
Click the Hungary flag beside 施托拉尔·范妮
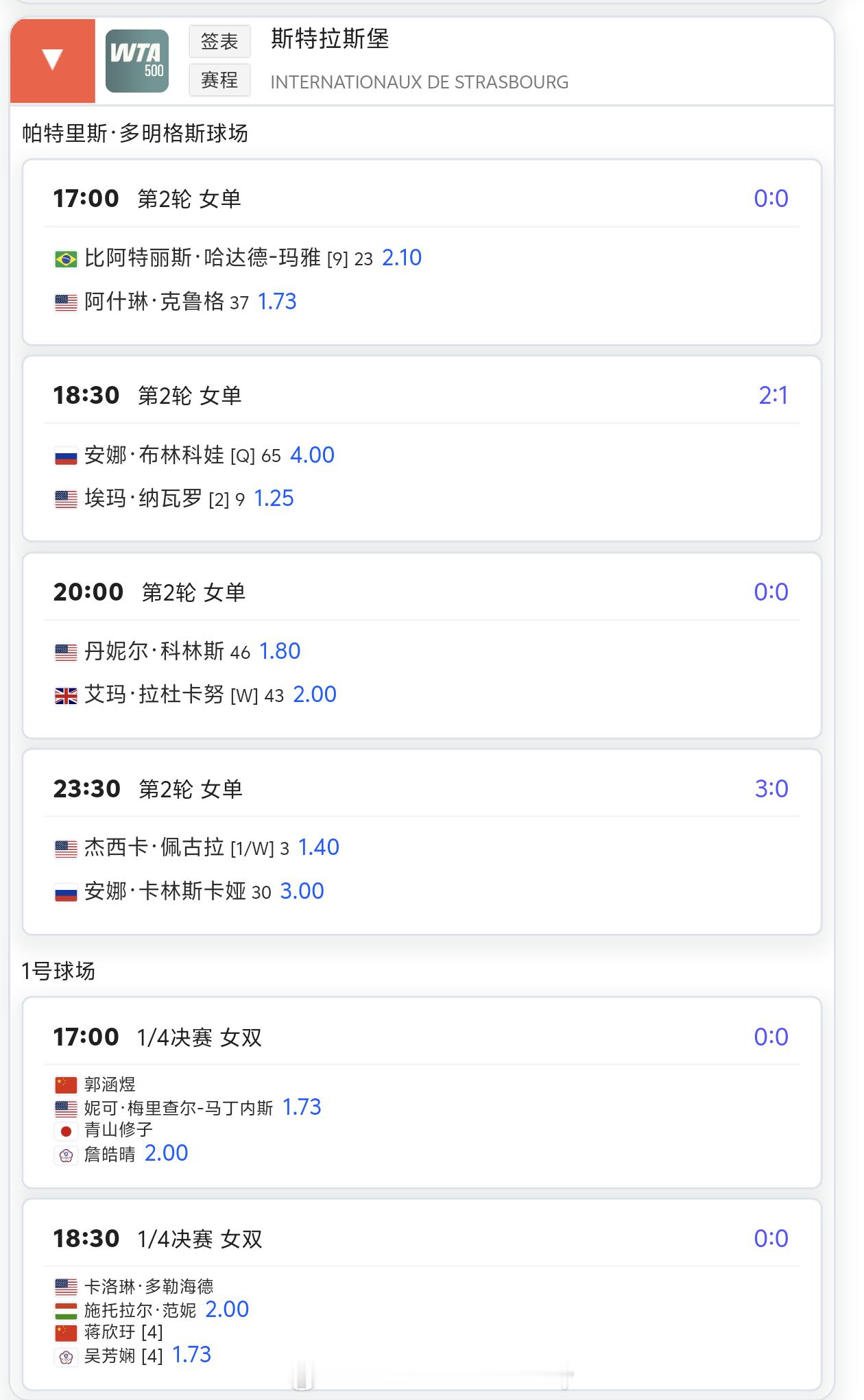point(66,1311)
